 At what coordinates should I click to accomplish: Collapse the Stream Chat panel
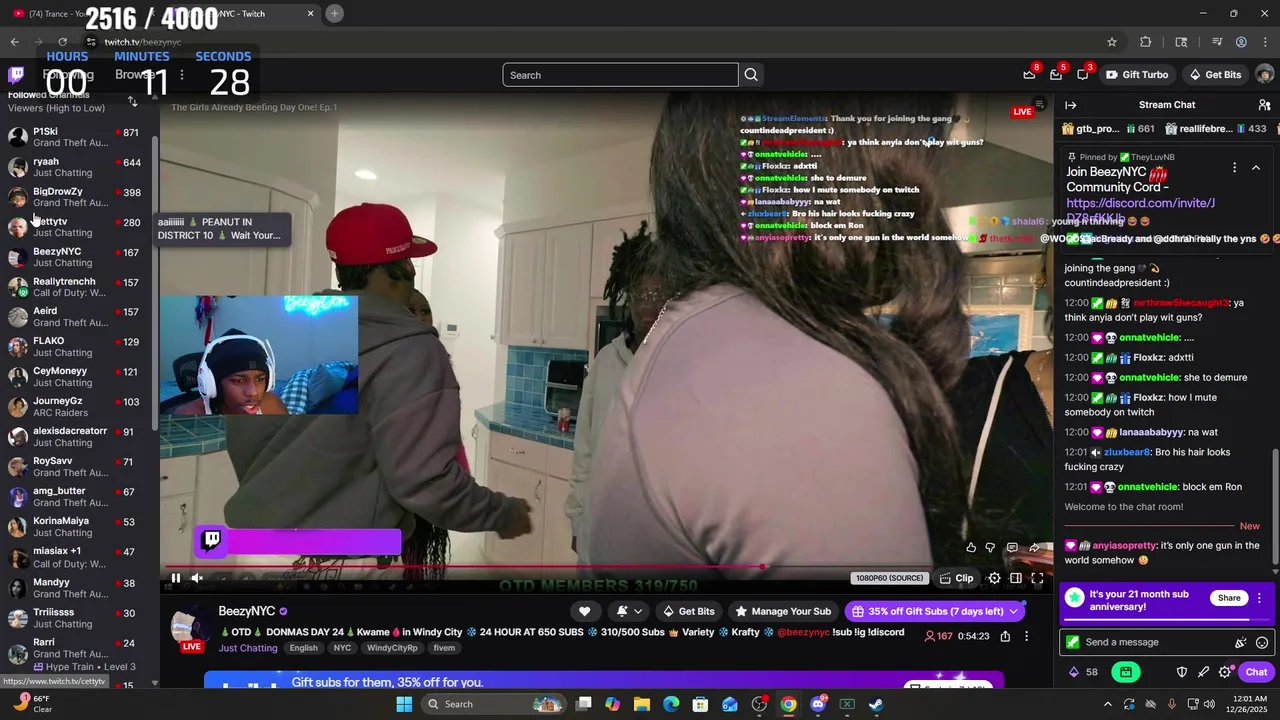point(1070,105)
